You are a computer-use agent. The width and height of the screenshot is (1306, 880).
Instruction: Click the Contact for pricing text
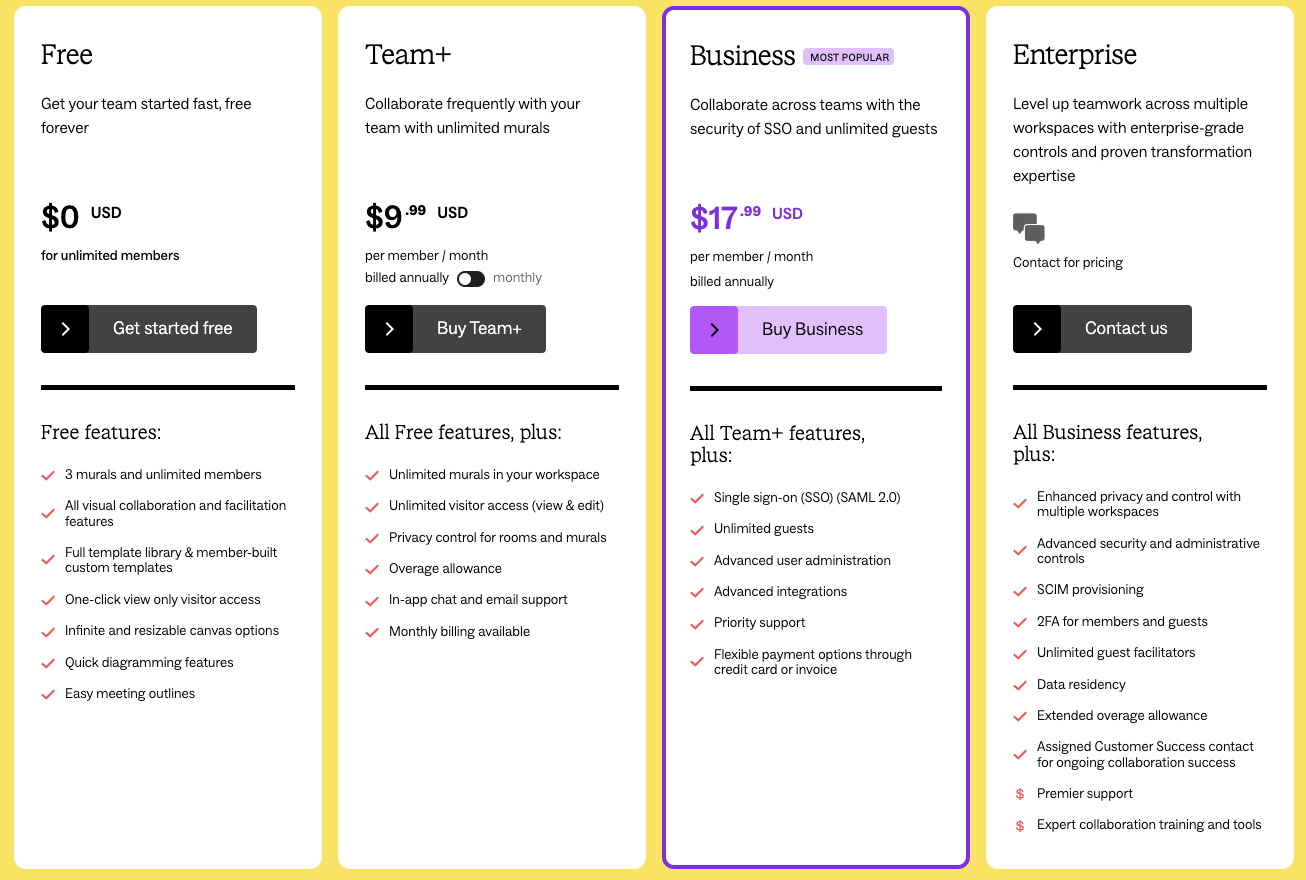[x=1068, y=263]
